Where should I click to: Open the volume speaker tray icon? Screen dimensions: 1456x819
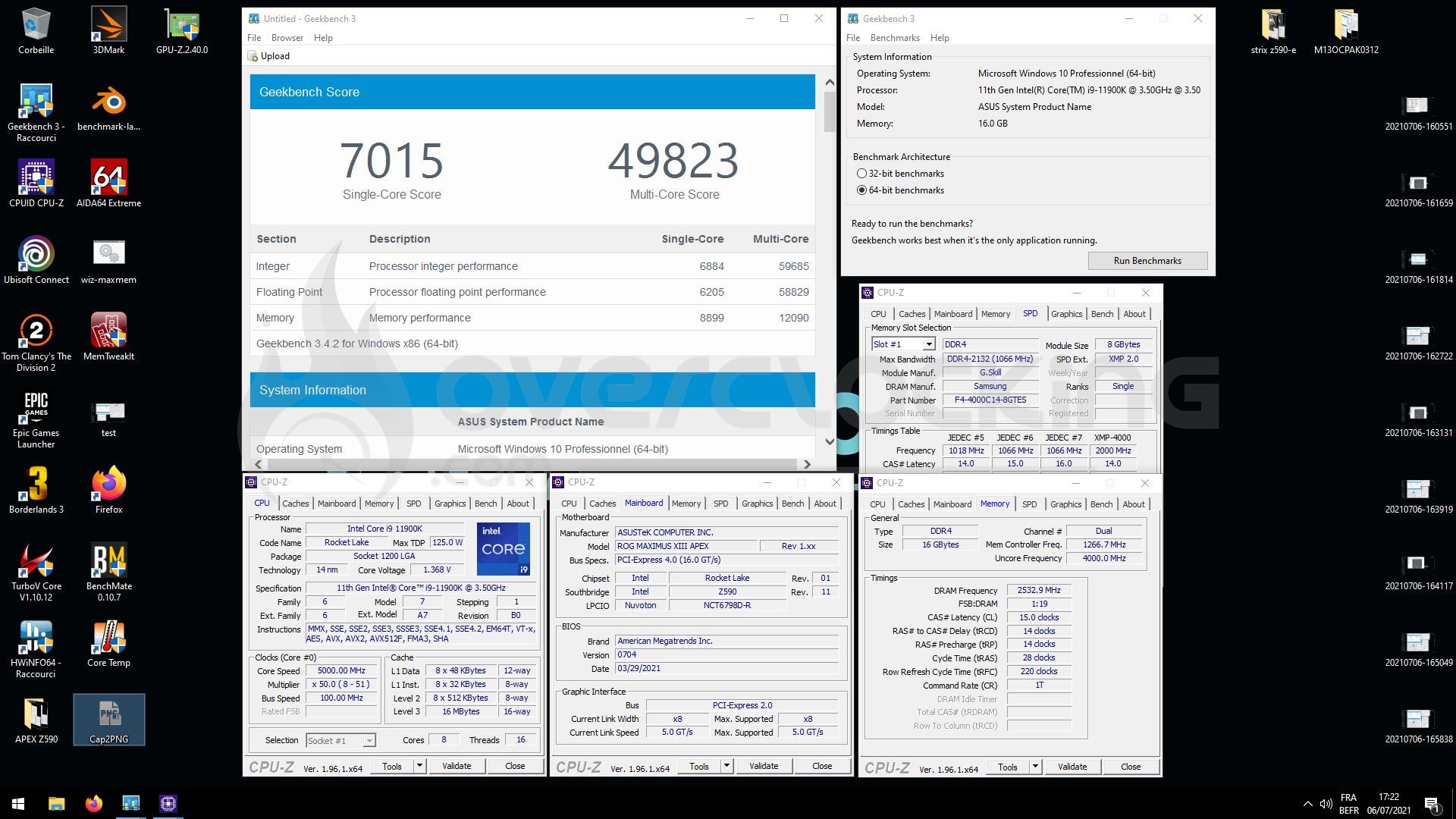[1326, 804]
